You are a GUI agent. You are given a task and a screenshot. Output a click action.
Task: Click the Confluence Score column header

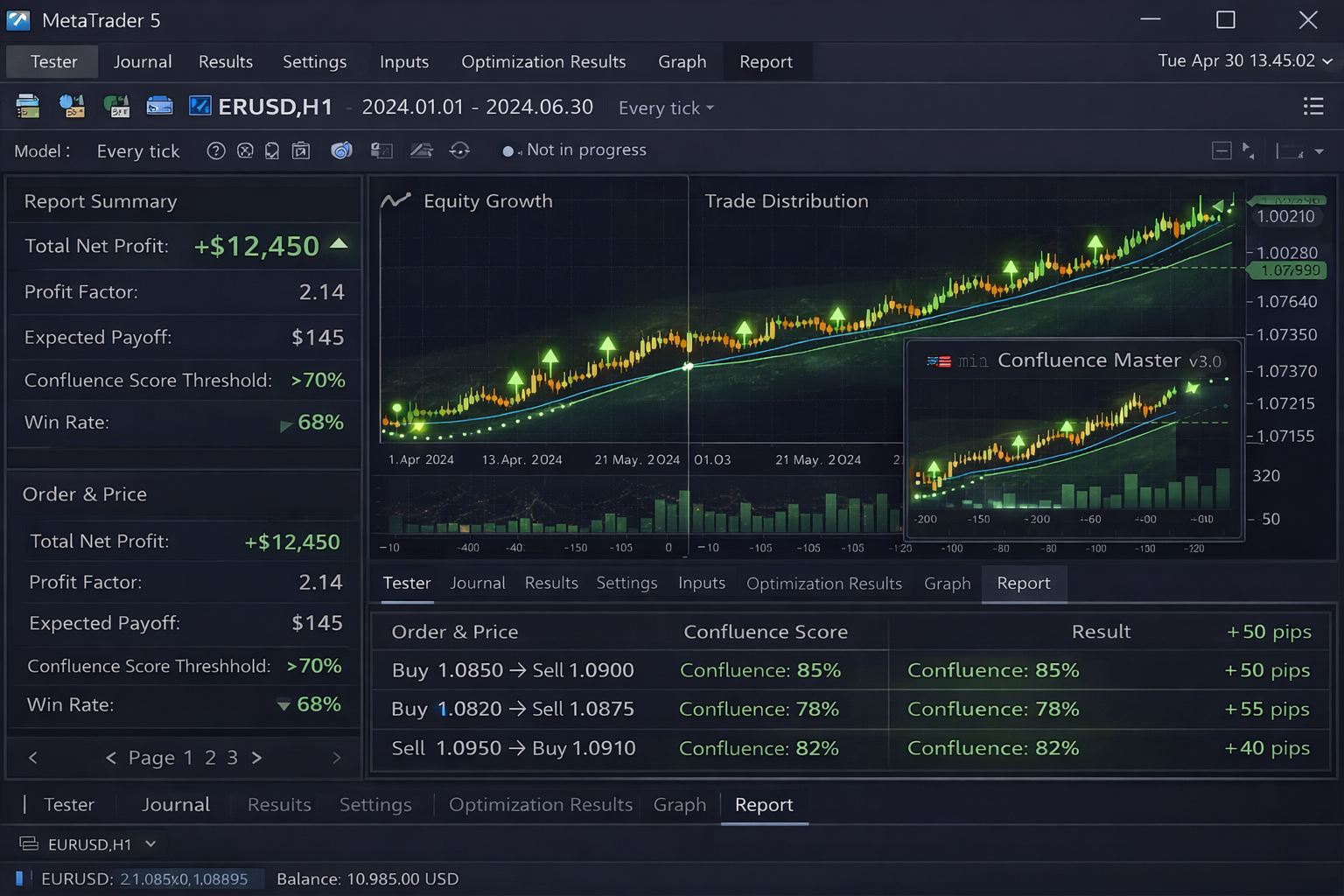(x=766, y=632)
